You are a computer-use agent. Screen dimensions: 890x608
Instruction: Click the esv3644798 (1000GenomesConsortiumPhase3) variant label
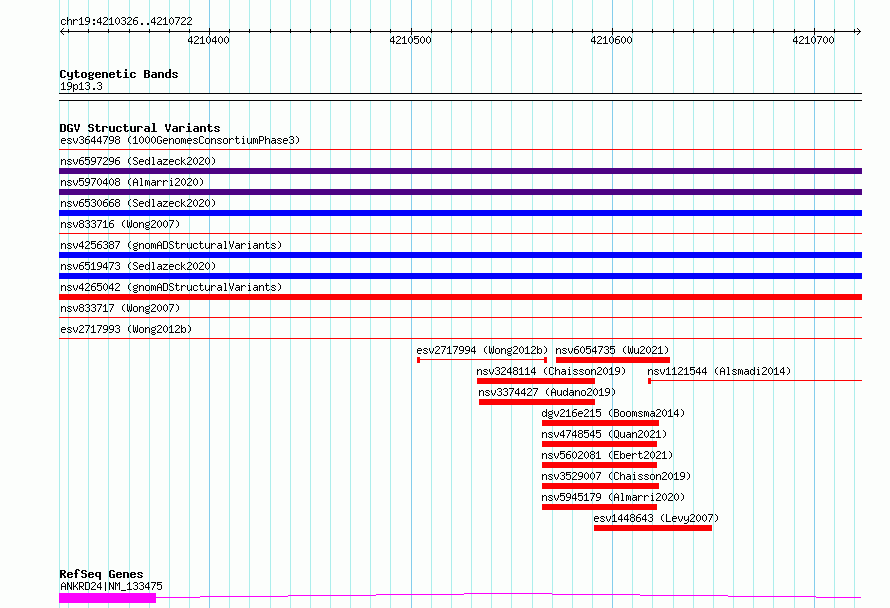[180, 140]
